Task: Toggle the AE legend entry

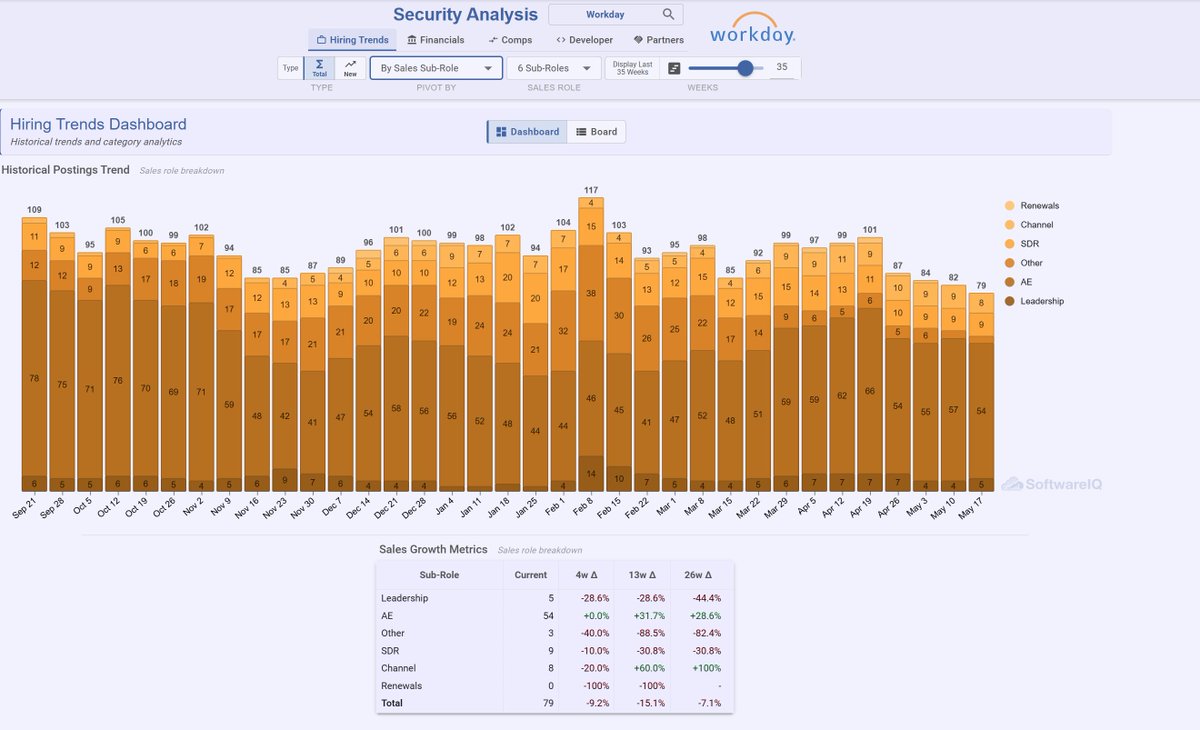Action: tap(1019, 282)
